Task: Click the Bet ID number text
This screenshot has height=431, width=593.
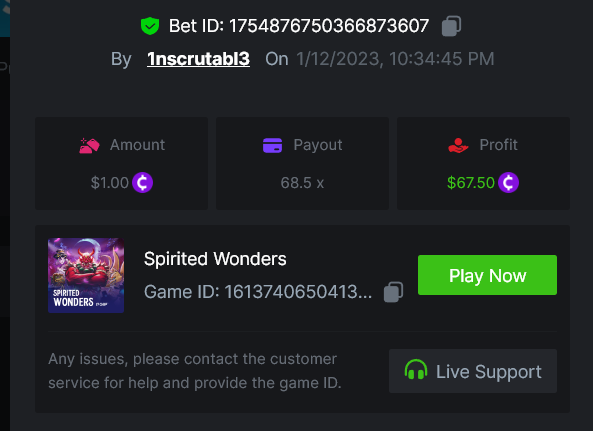Action: click(x=329, y=26)
